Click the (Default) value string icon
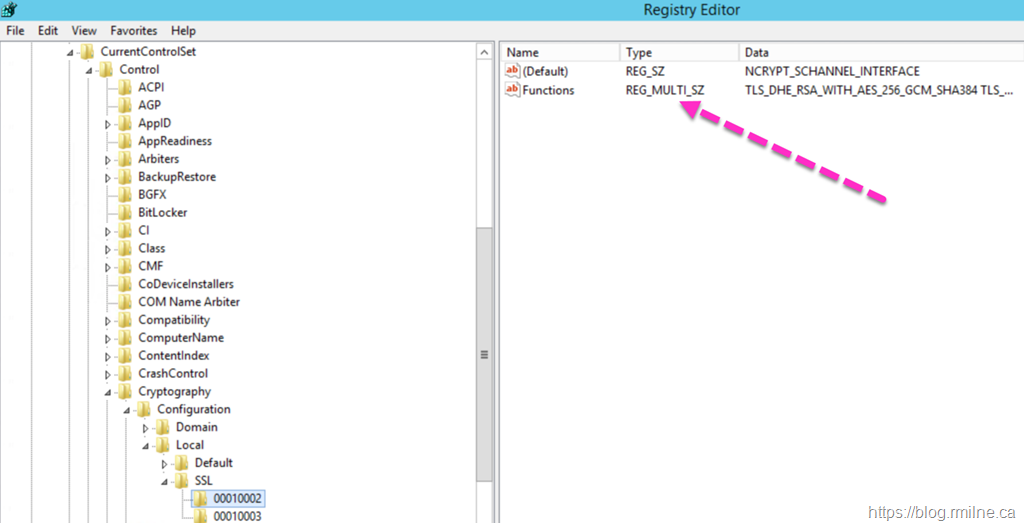Image resolution: width=1024 pixels, height=523 pixels. tap(513, 71)
